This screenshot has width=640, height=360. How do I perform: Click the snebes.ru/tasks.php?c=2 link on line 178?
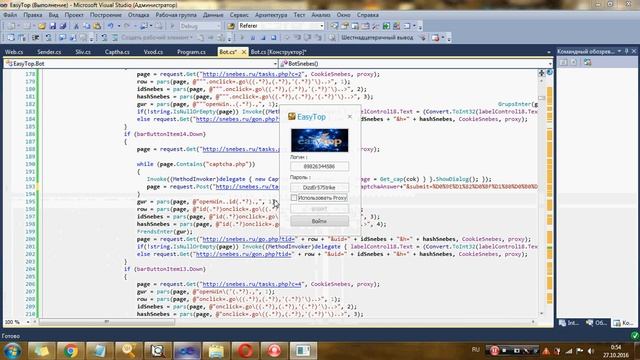252,74
